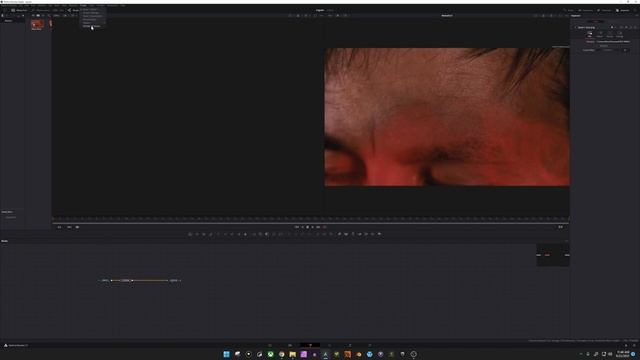Viewport: 640px width, 360px height.
Task: Open Project Manager home icon at bottom right
Action: pyautogui.click(x=626, y=345)
